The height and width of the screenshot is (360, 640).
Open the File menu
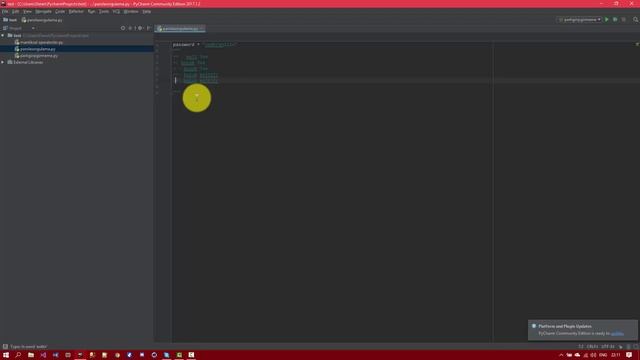(x=5, y=11)
